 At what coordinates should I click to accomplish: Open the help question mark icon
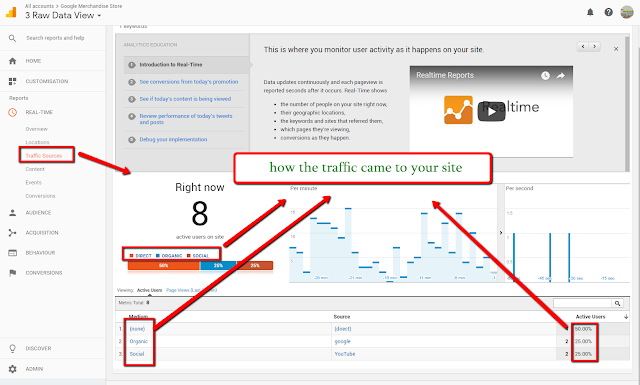click(608, 12)
